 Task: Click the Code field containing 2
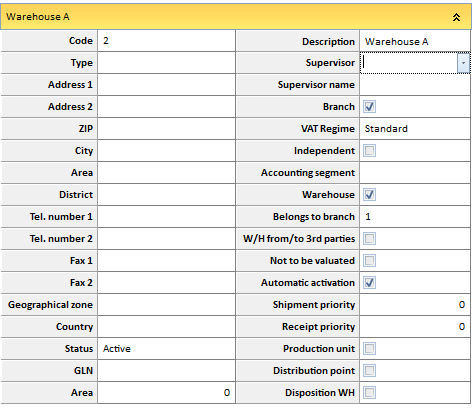point(166,41)
